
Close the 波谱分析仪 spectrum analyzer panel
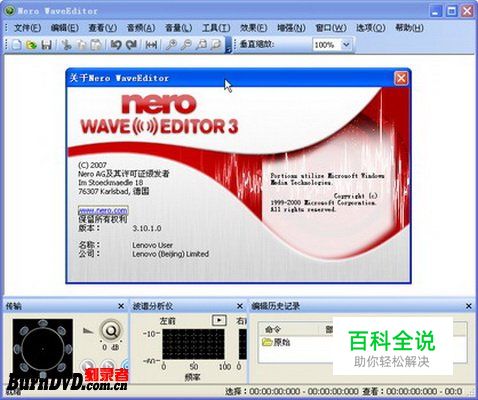[x=240, y=306]
